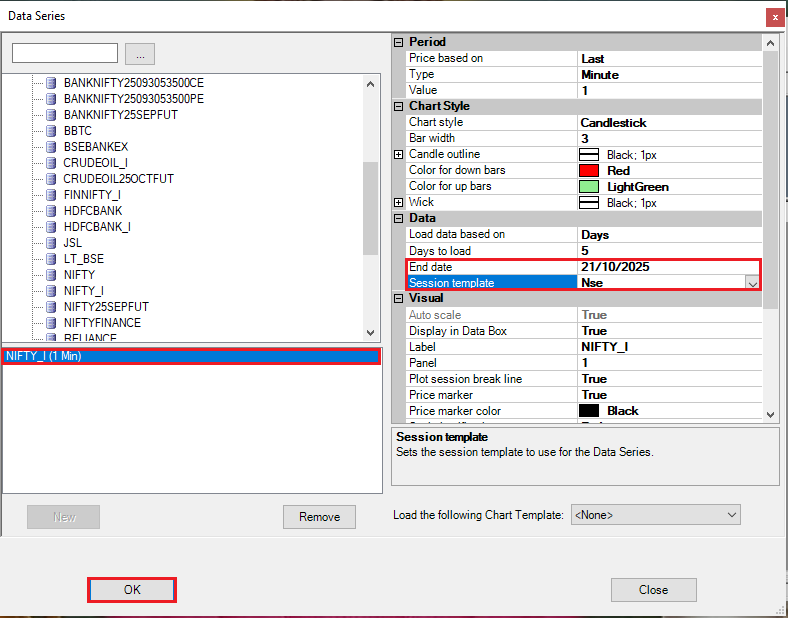Expand the Candle outline property
The image size is (788, 618).
point(399,155)
